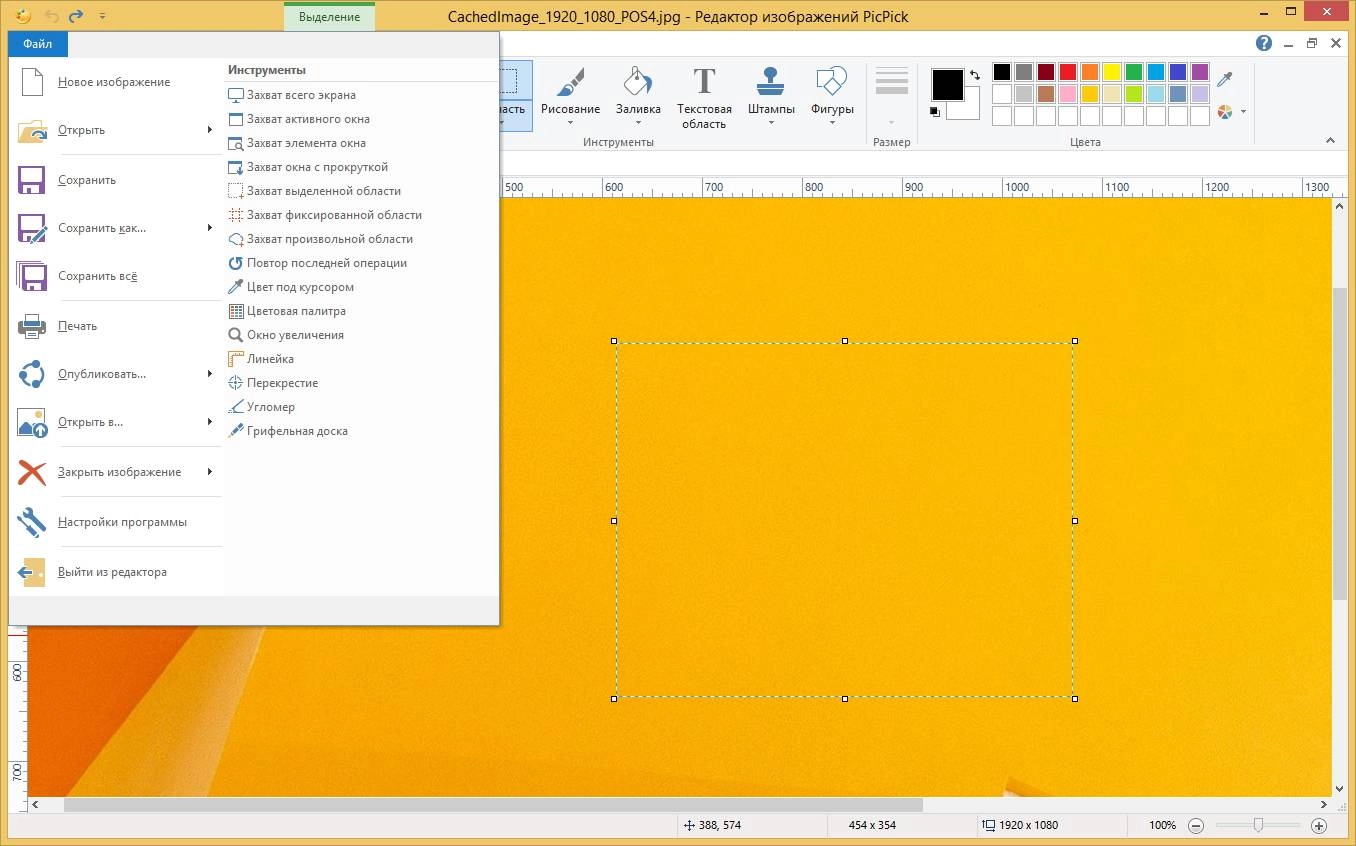Open the Линейка ruler tool

[261, 359]
